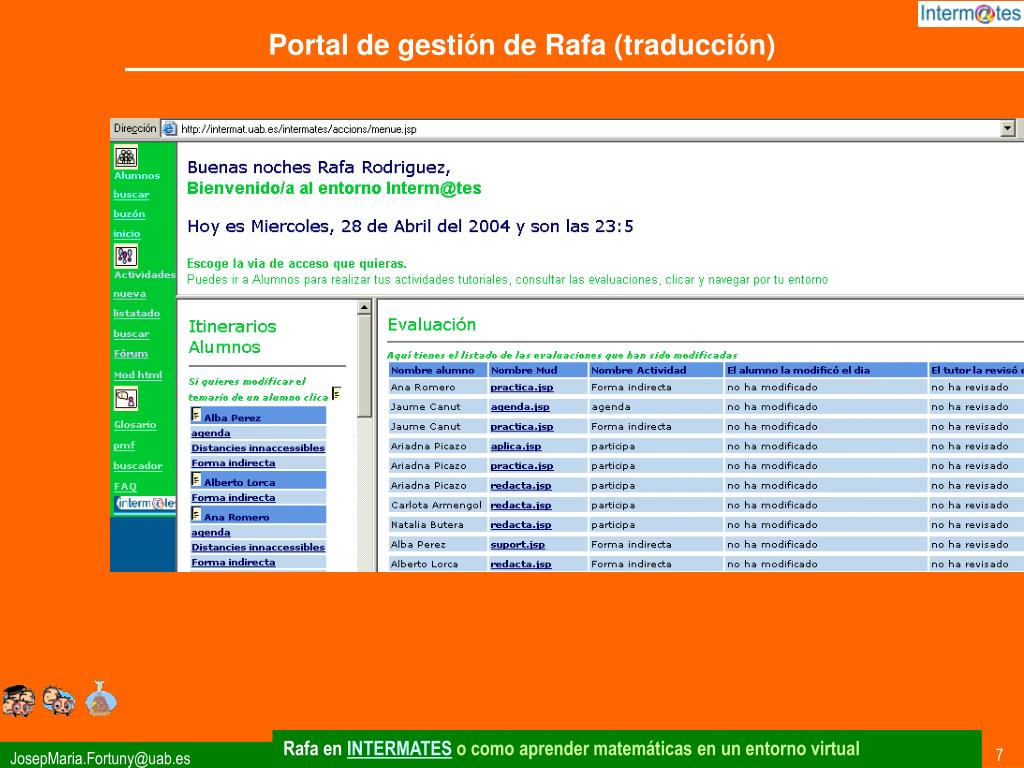Open redacta.jsp in Carlota Armengol row
1024x768 pixels.
521,505
